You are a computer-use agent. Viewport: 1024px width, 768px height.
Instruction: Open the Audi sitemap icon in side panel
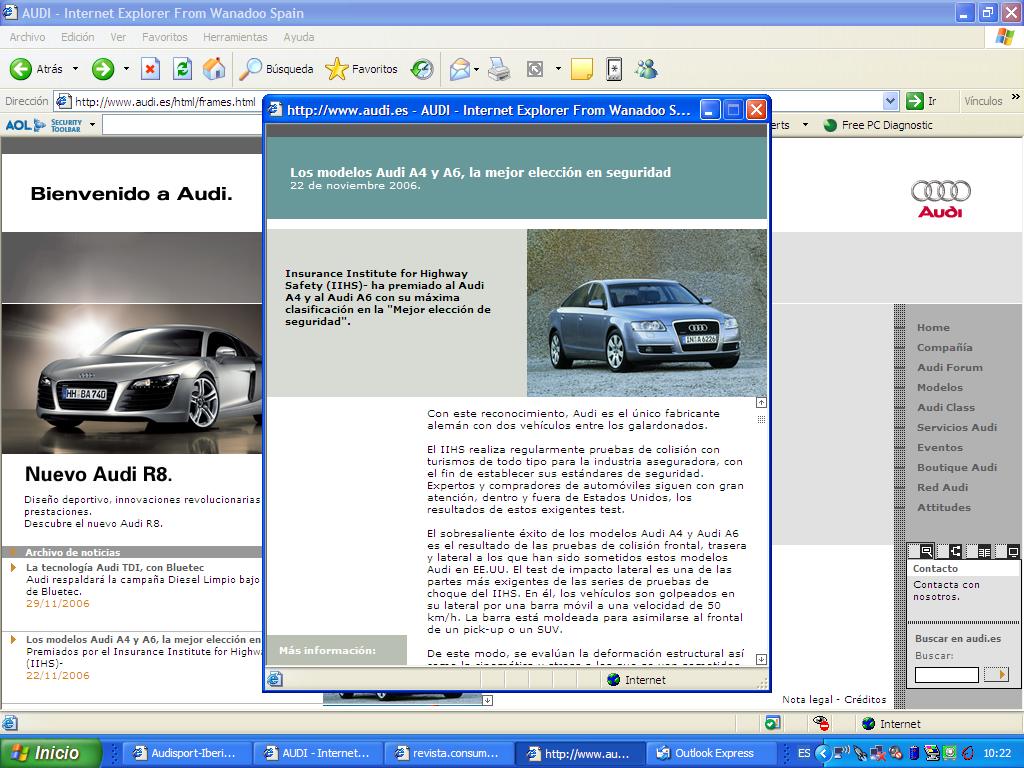point(955,551)
